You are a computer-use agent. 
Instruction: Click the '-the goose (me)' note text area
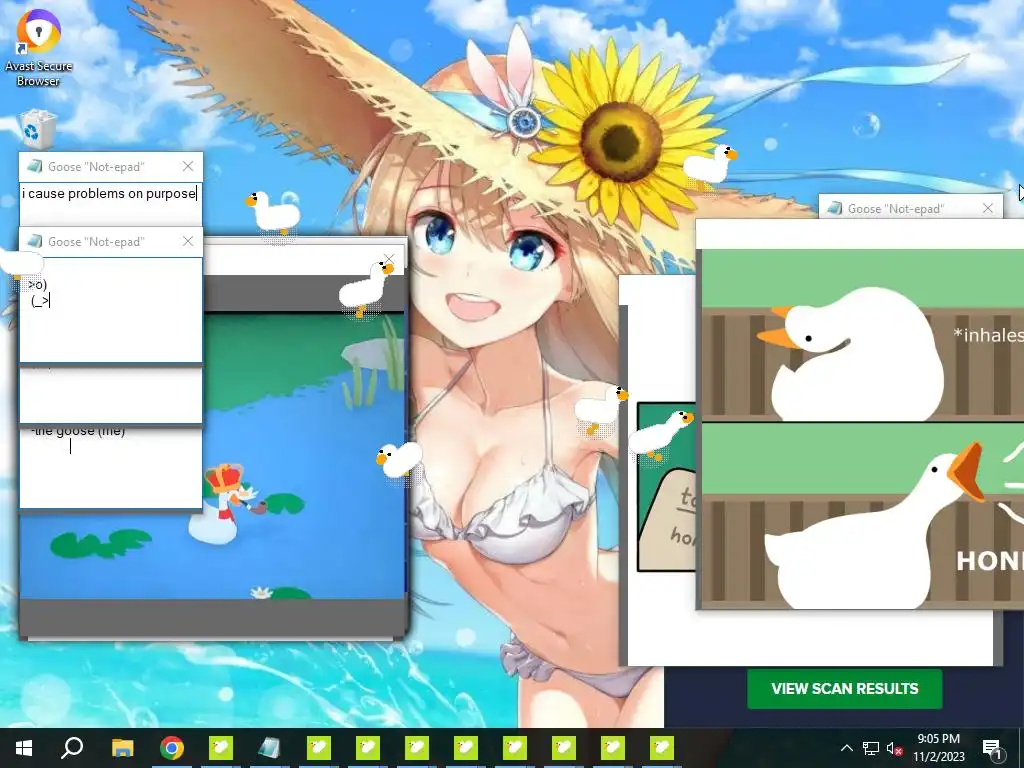point(111,466)
